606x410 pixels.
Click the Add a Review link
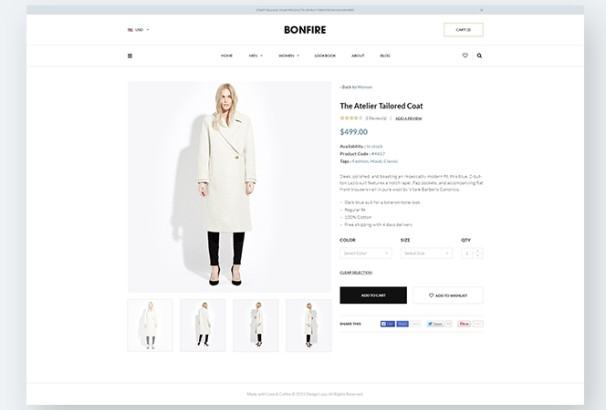point(409,119)
